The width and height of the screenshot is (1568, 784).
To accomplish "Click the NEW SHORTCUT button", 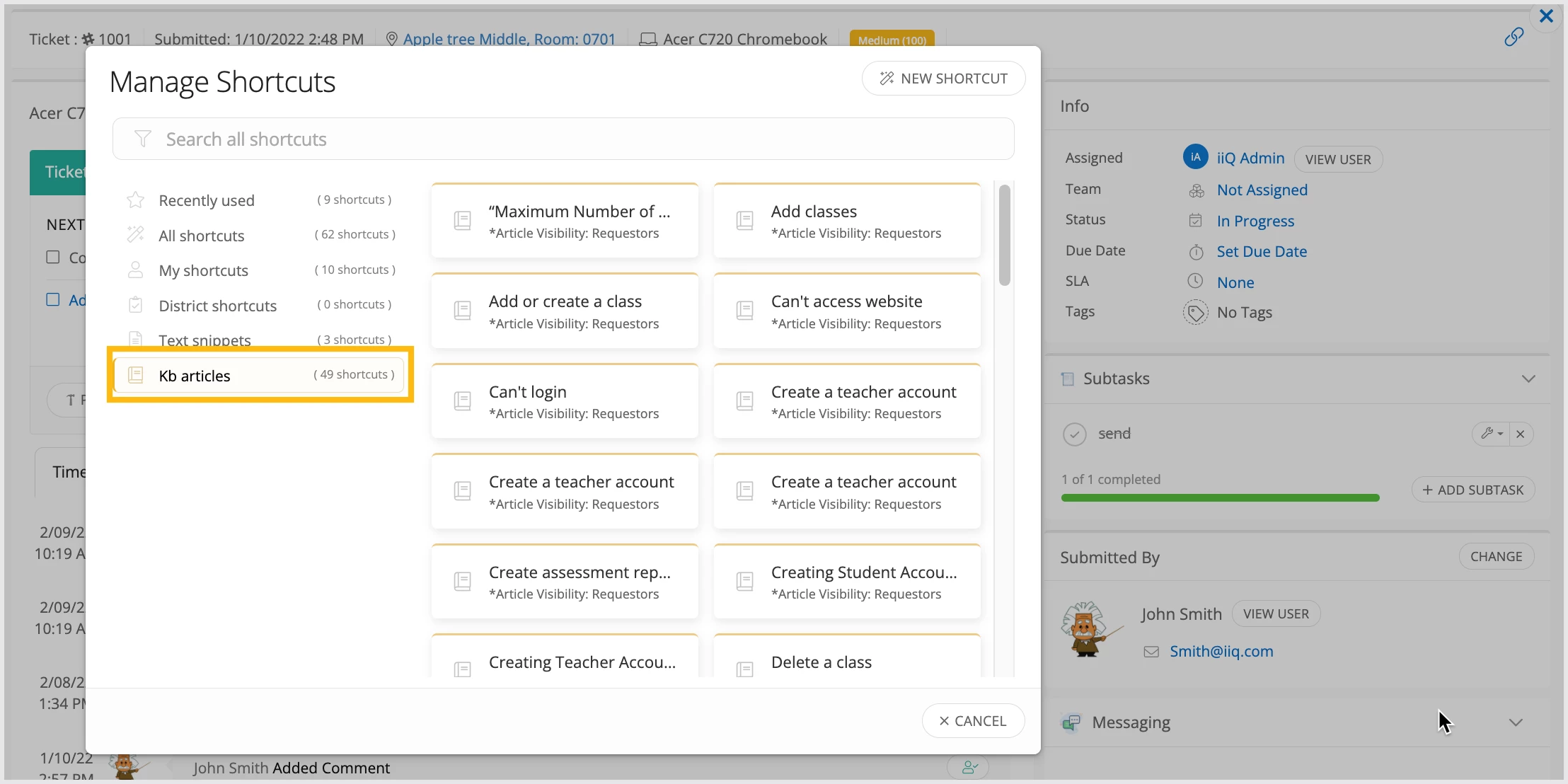I will click(x=943, y=79).
